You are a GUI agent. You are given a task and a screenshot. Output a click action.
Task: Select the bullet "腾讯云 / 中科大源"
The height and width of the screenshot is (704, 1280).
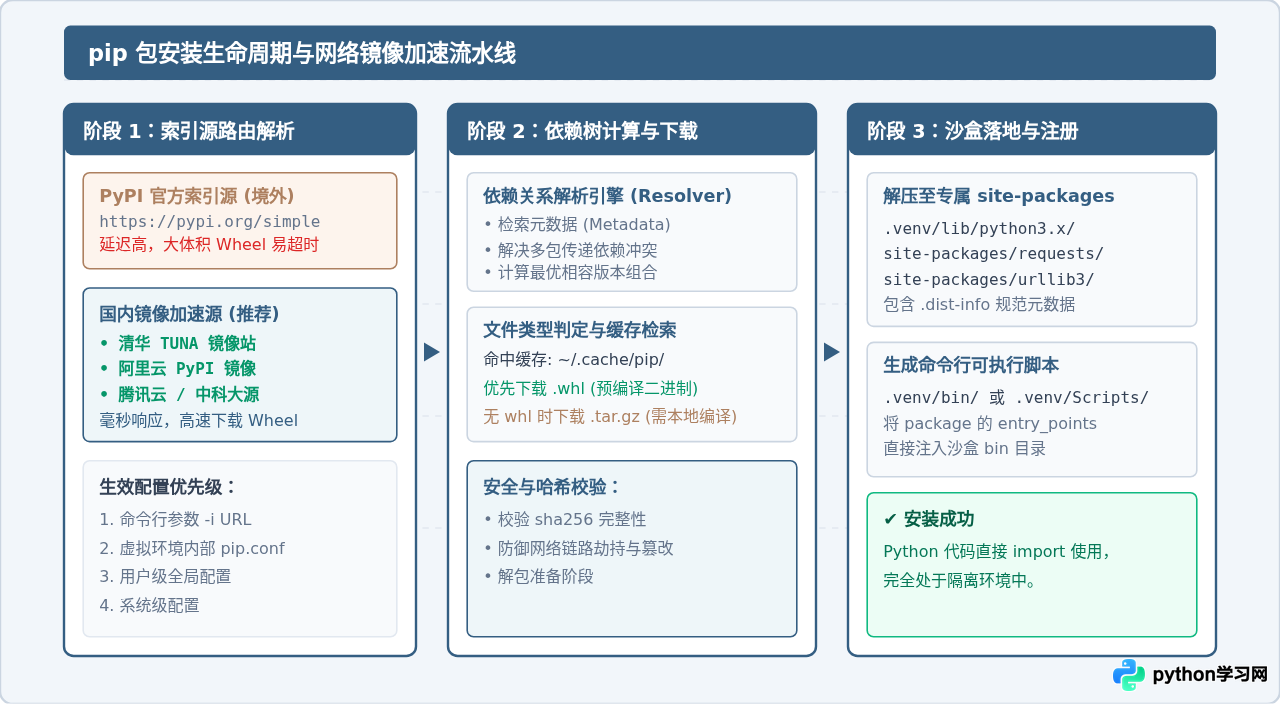(179, 394)
